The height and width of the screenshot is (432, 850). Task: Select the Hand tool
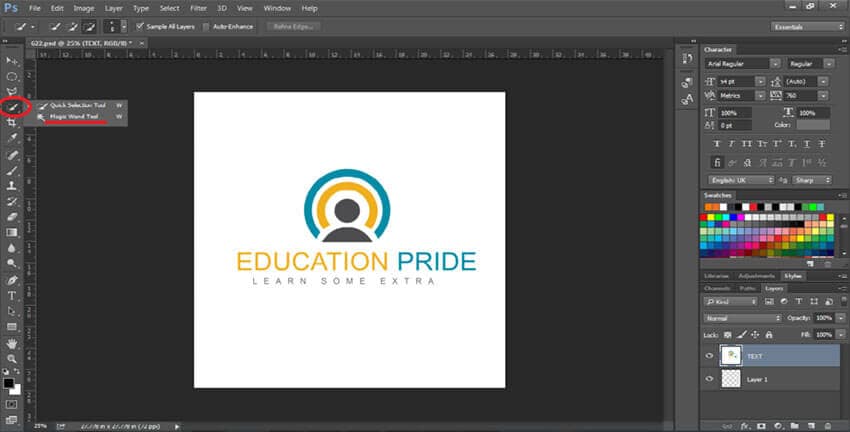click(x=11, y=343)
